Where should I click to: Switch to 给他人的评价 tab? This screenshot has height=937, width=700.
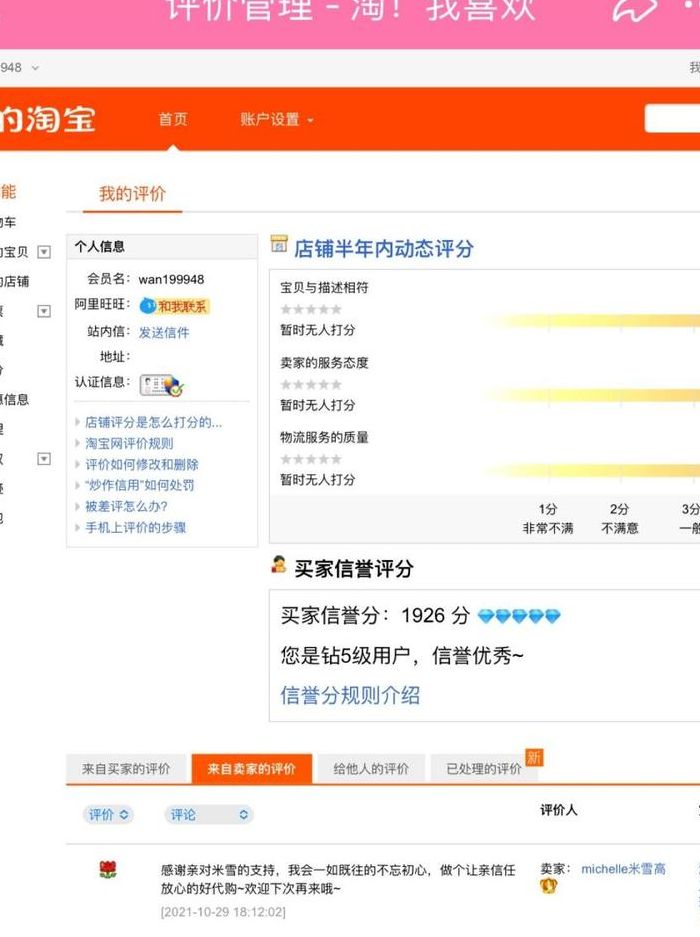pyautogui.click(x=371, y=769)
